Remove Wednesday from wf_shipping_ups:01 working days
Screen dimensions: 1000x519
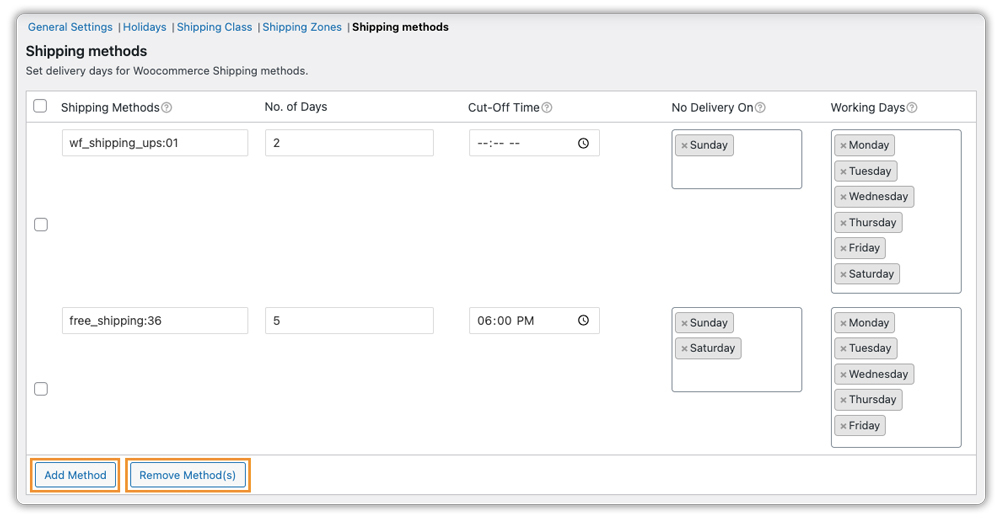(843, 197)
